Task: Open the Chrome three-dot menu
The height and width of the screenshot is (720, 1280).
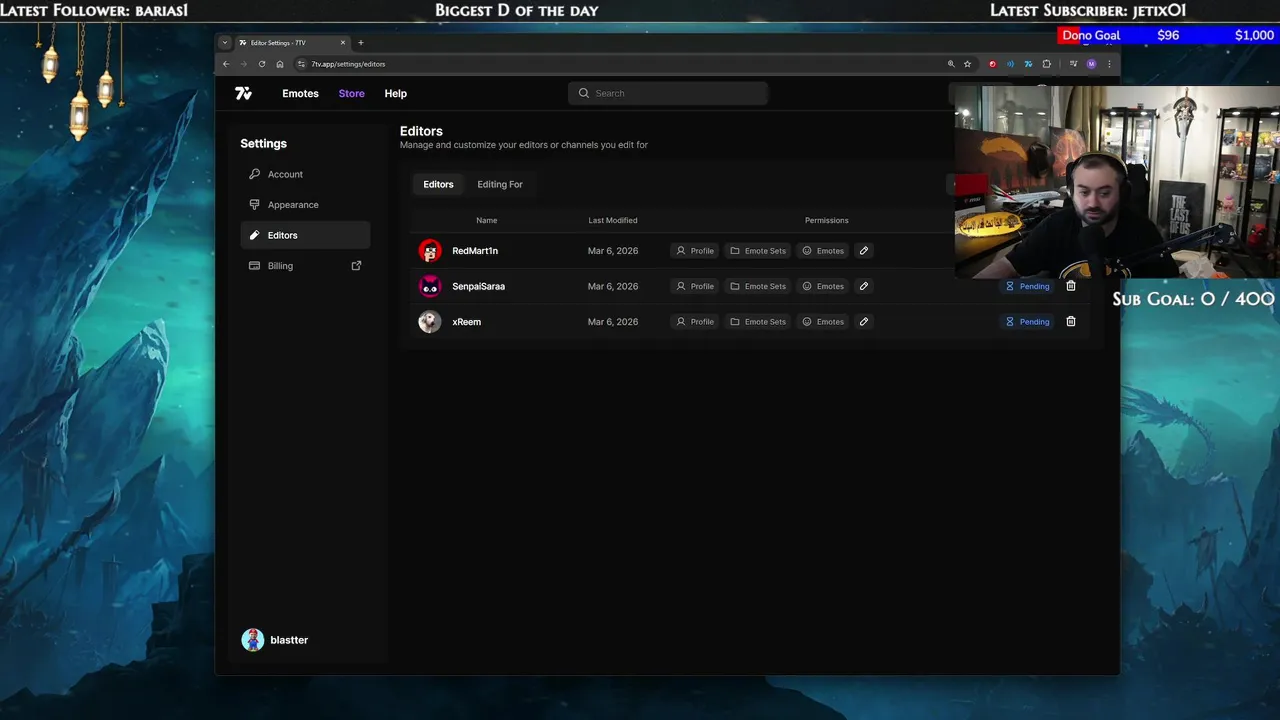Action: (1109, 64)
